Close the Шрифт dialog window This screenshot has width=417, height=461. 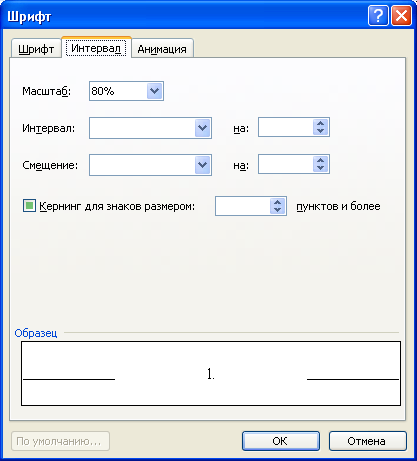tap(401, 16)
